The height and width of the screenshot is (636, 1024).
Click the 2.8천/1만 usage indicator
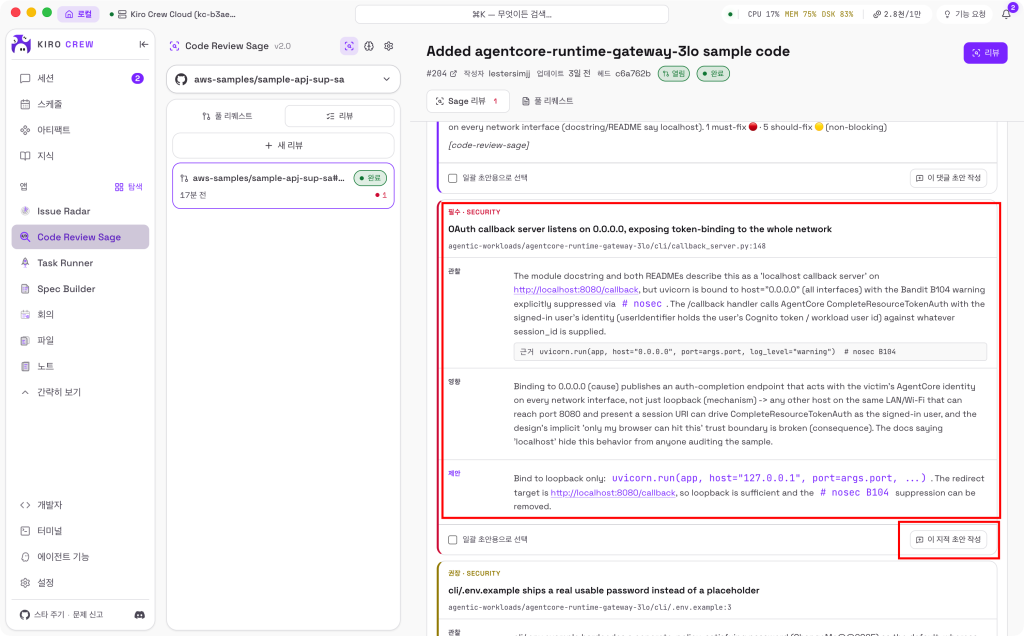[897, 14]
